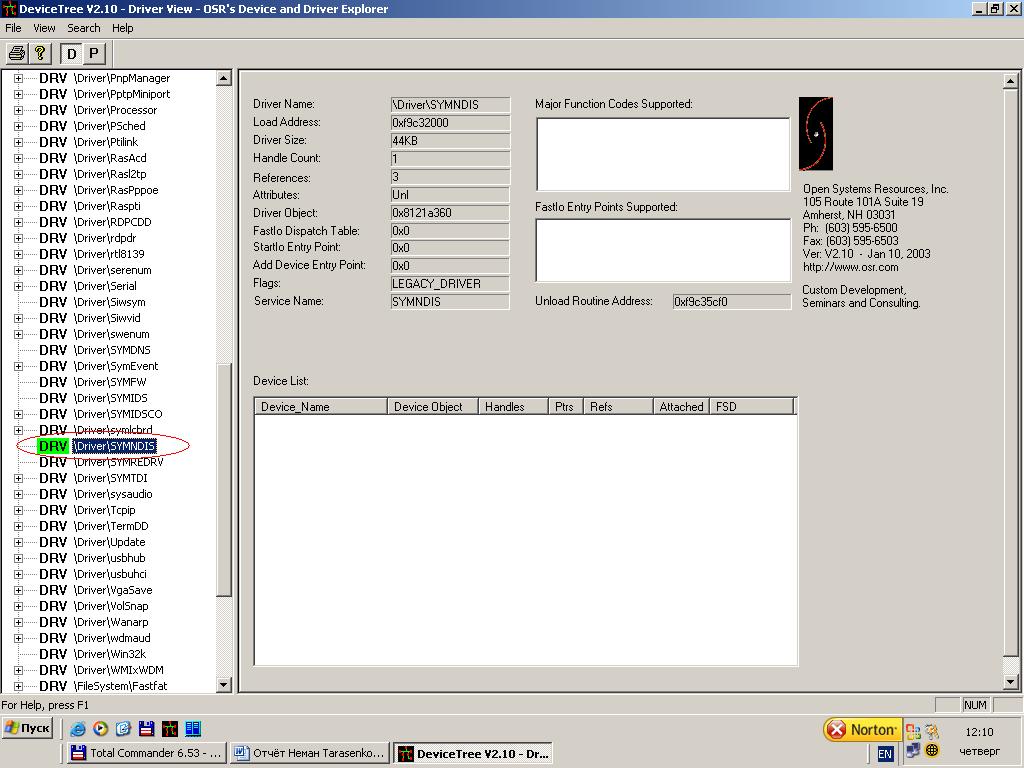The image size is (1024, 768).
Task: Select \Driver\VolSnap in the tree
Action: pyautogui.click(x=111, y=606)
